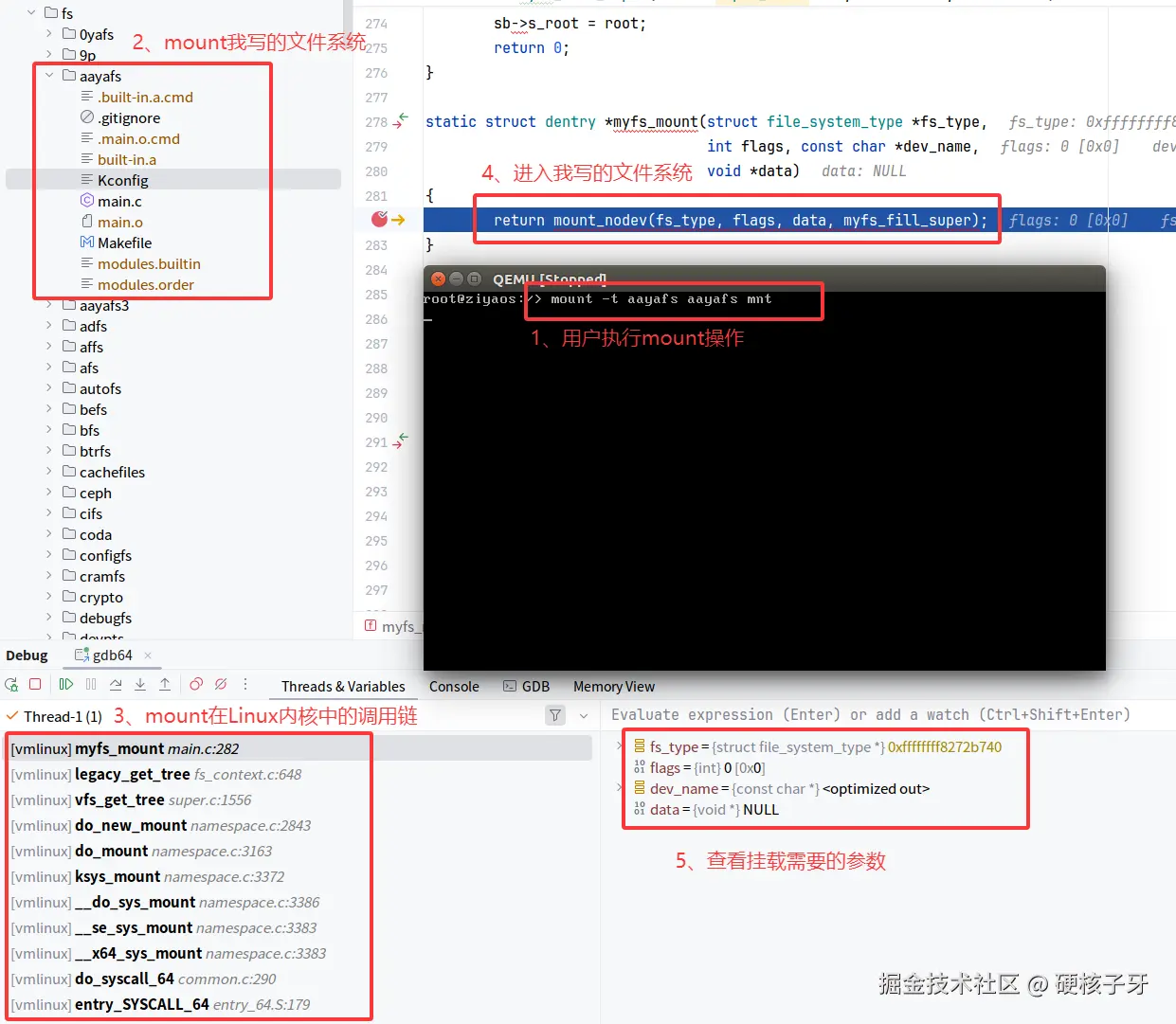Close the QEMU window
The image size is (1176, 1024).
438,278
